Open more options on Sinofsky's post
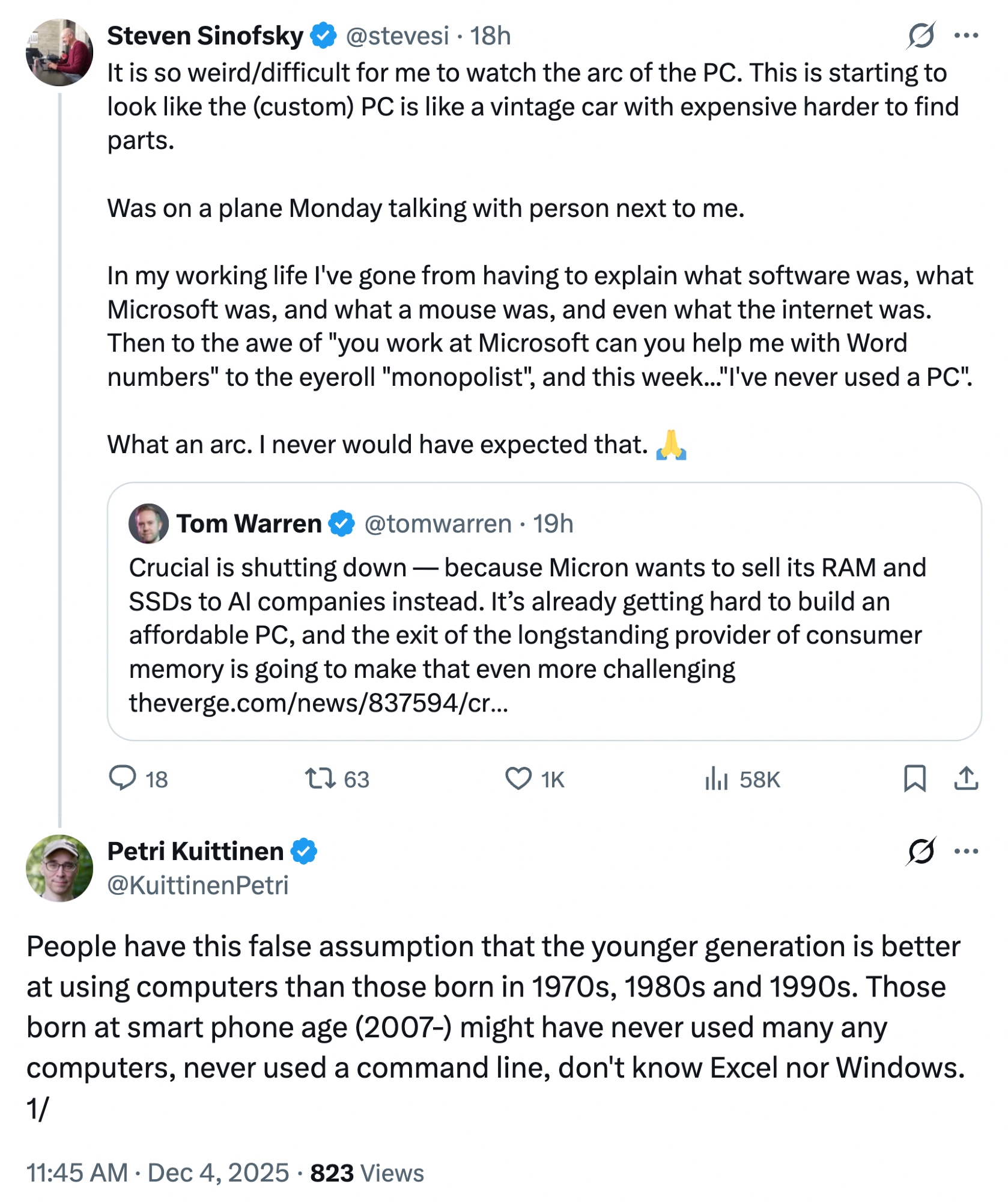Screen dimensions: 1008x1202 (x=966, y=35)
